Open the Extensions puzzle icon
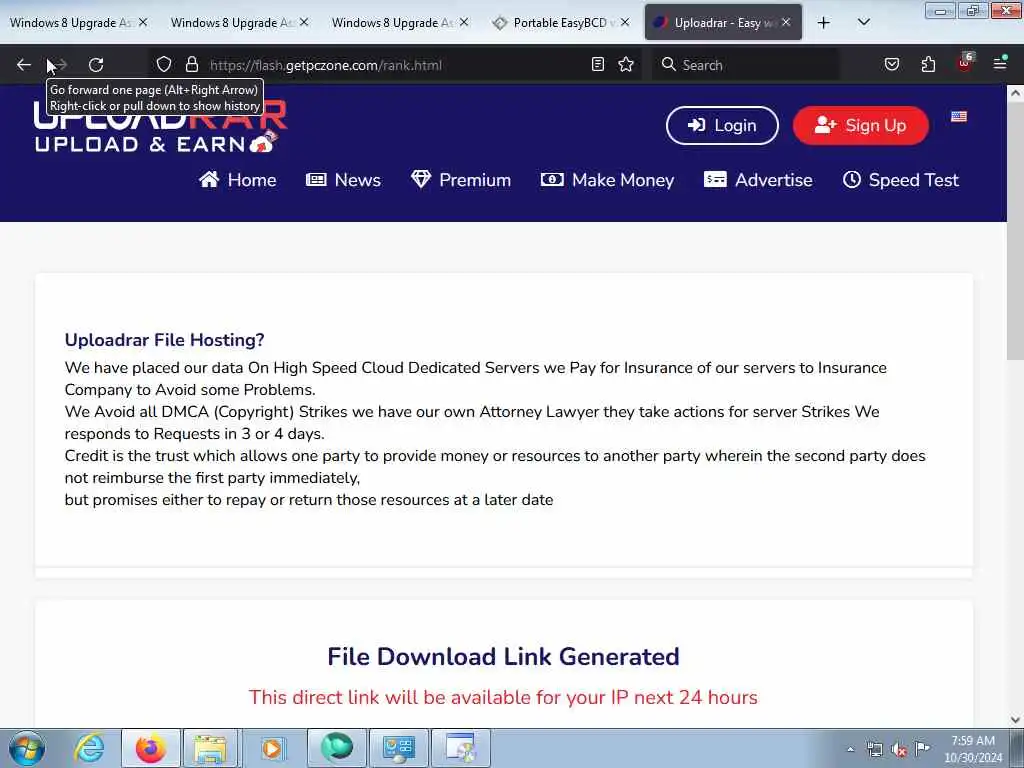The height and width of the screenshot is (768, 1024). (x=928, y=65)
